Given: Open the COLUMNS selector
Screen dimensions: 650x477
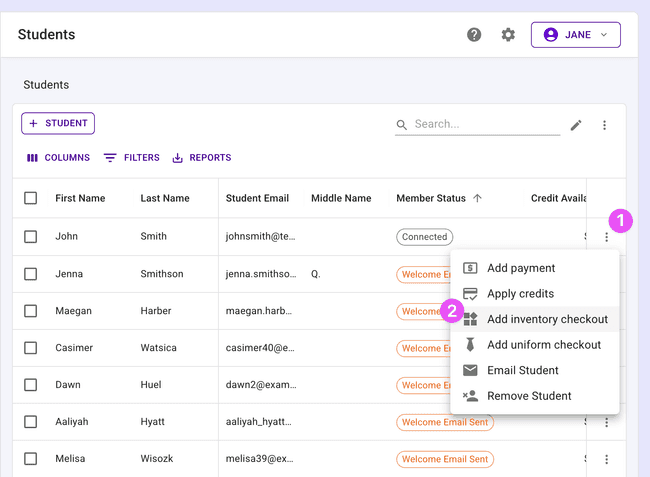Looking at the screenshot, I should (58, 158).
